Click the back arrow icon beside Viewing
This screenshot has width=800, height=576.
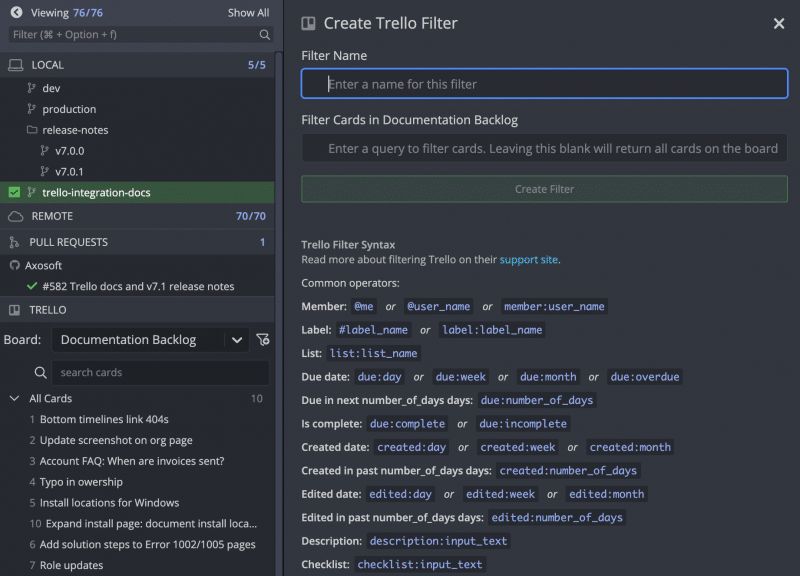[x=16, y=12]
